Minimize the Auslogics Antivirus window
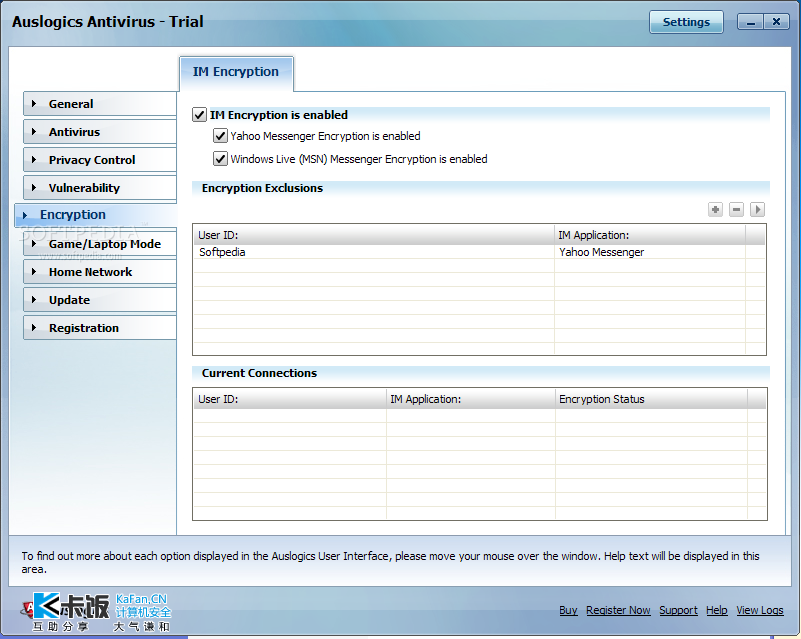Image resolution: width=801 pixels, height=639 pixels. [x=750, y=22]
